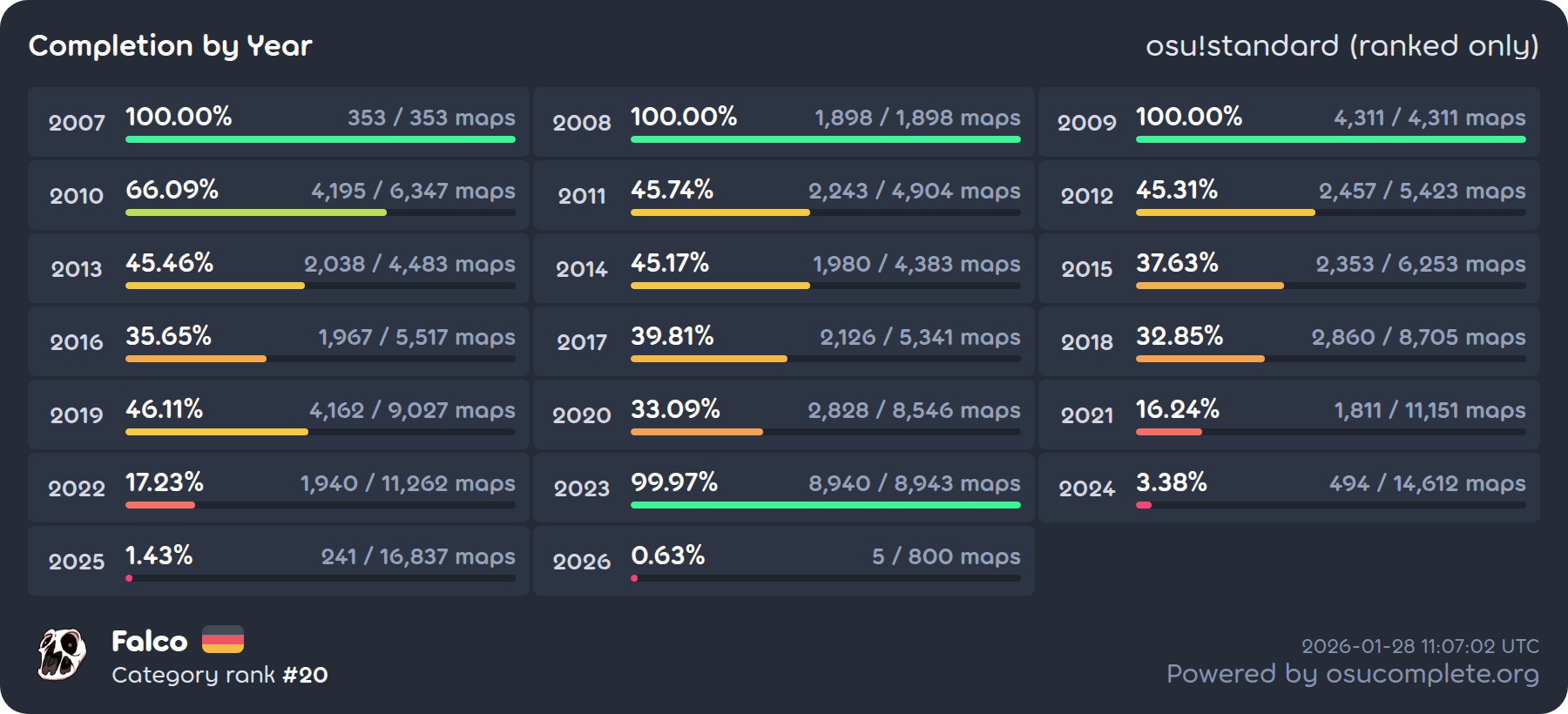Click Falco's skull avatar image
The image size is (1568, 714).
[x=62, y=655]
